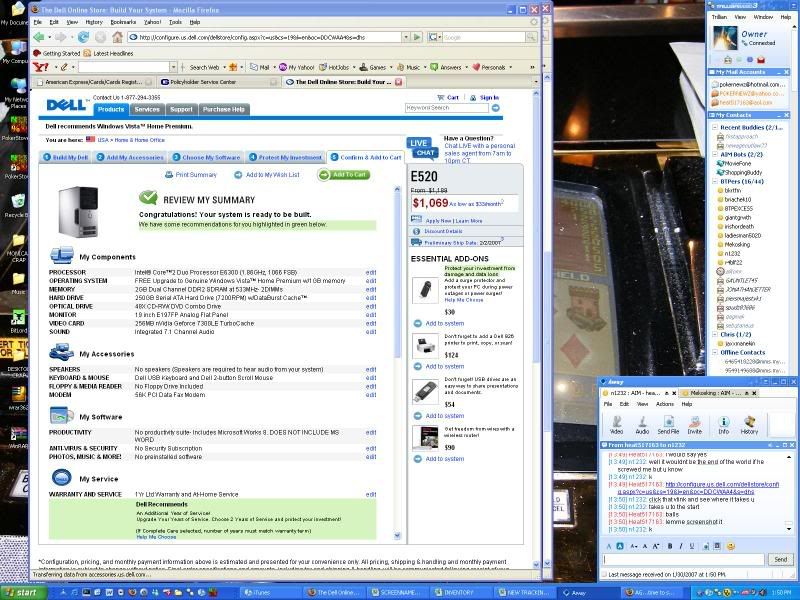Viewport: 800px width, 600px height.
Task: Show more Yahoo toolbar items chevron
Action: click(x=532, y=67)
